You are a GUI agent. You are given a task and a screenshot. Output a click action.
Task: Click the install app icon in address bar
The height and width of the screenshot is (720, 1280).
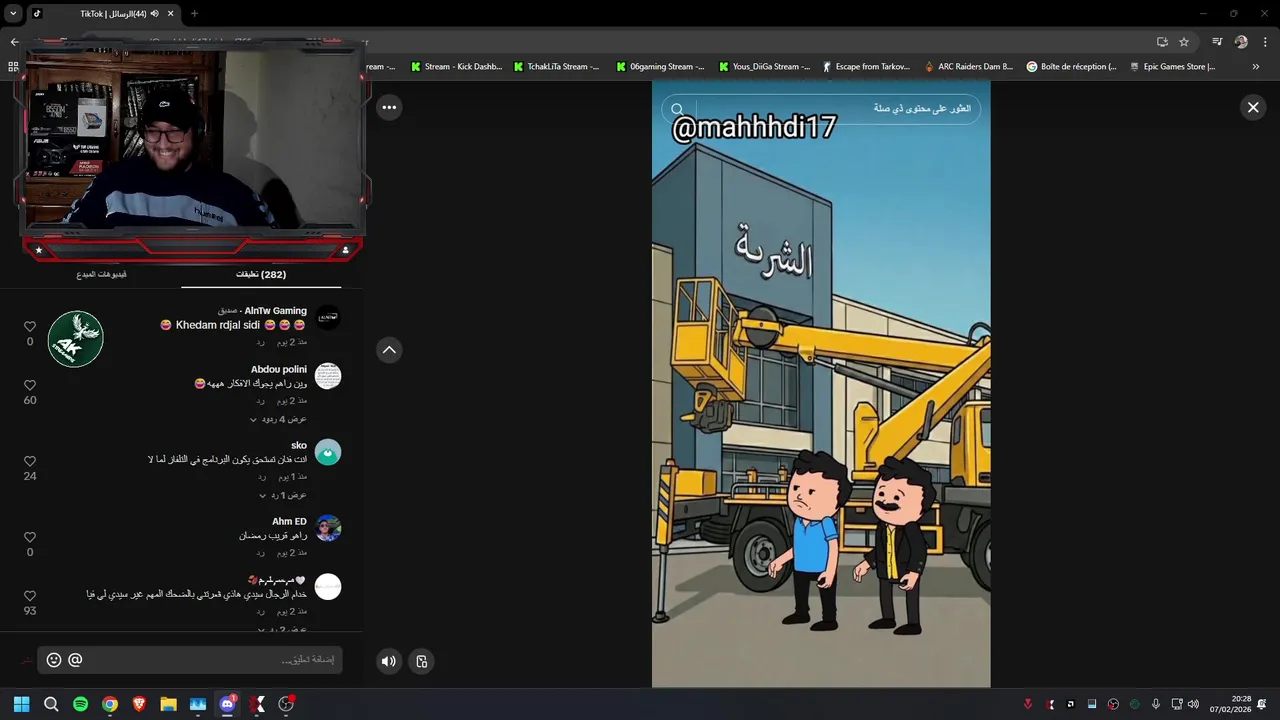(1162, 42)
